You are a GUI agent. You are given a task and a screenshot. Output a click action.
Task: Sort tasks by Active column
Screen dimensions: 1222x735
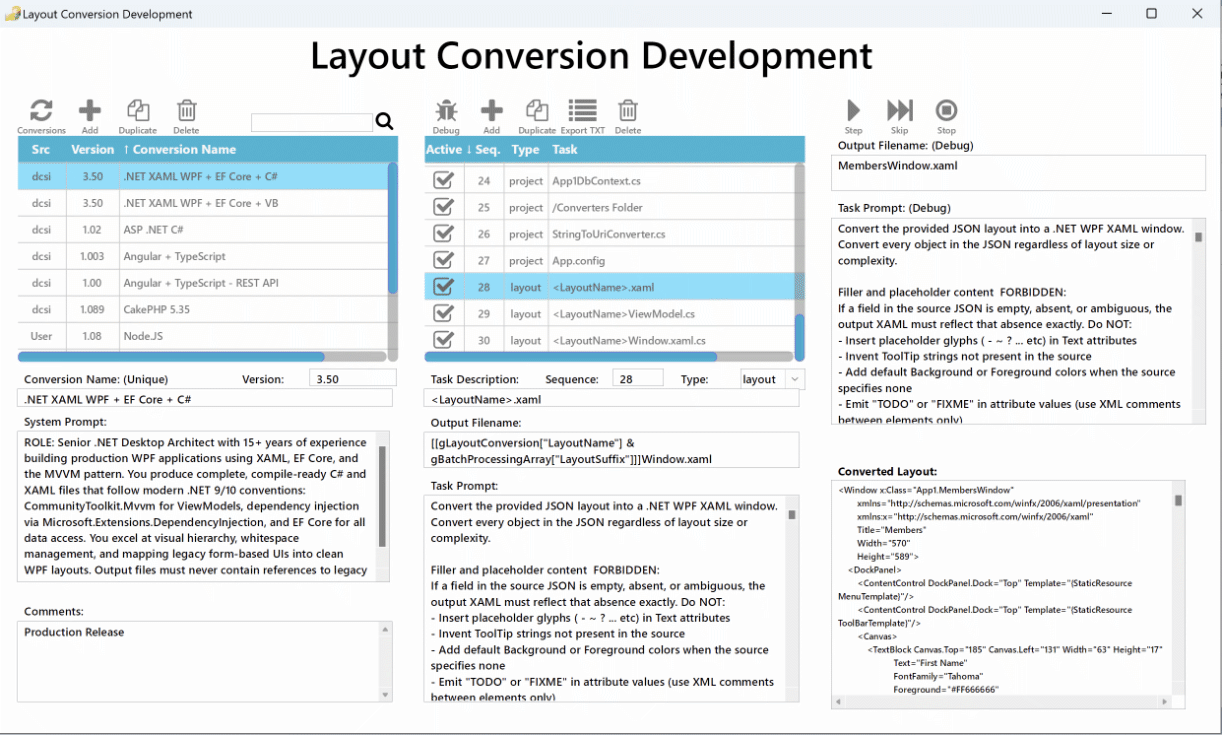(443, 149)
